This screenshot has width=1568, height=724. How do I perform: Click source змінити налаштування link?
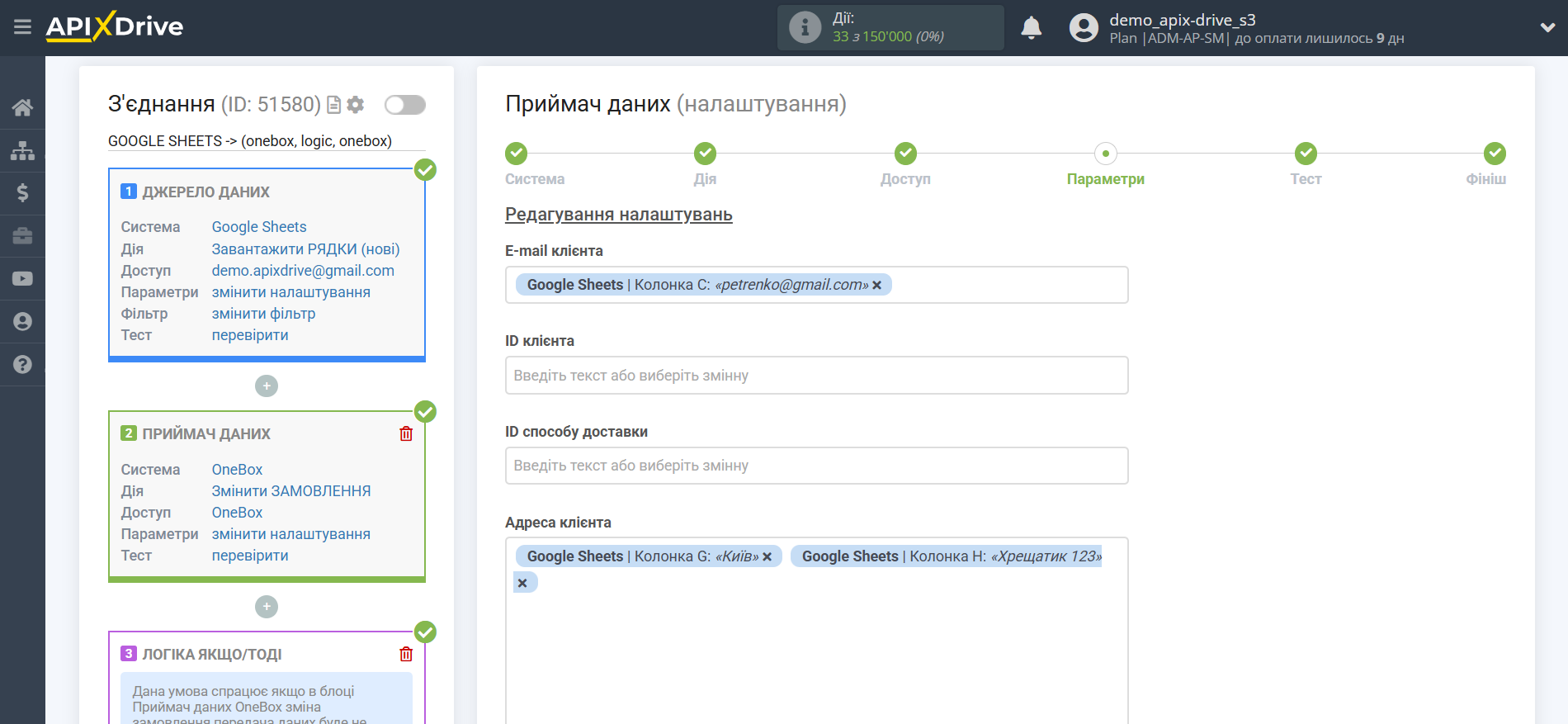click(290, 291)
